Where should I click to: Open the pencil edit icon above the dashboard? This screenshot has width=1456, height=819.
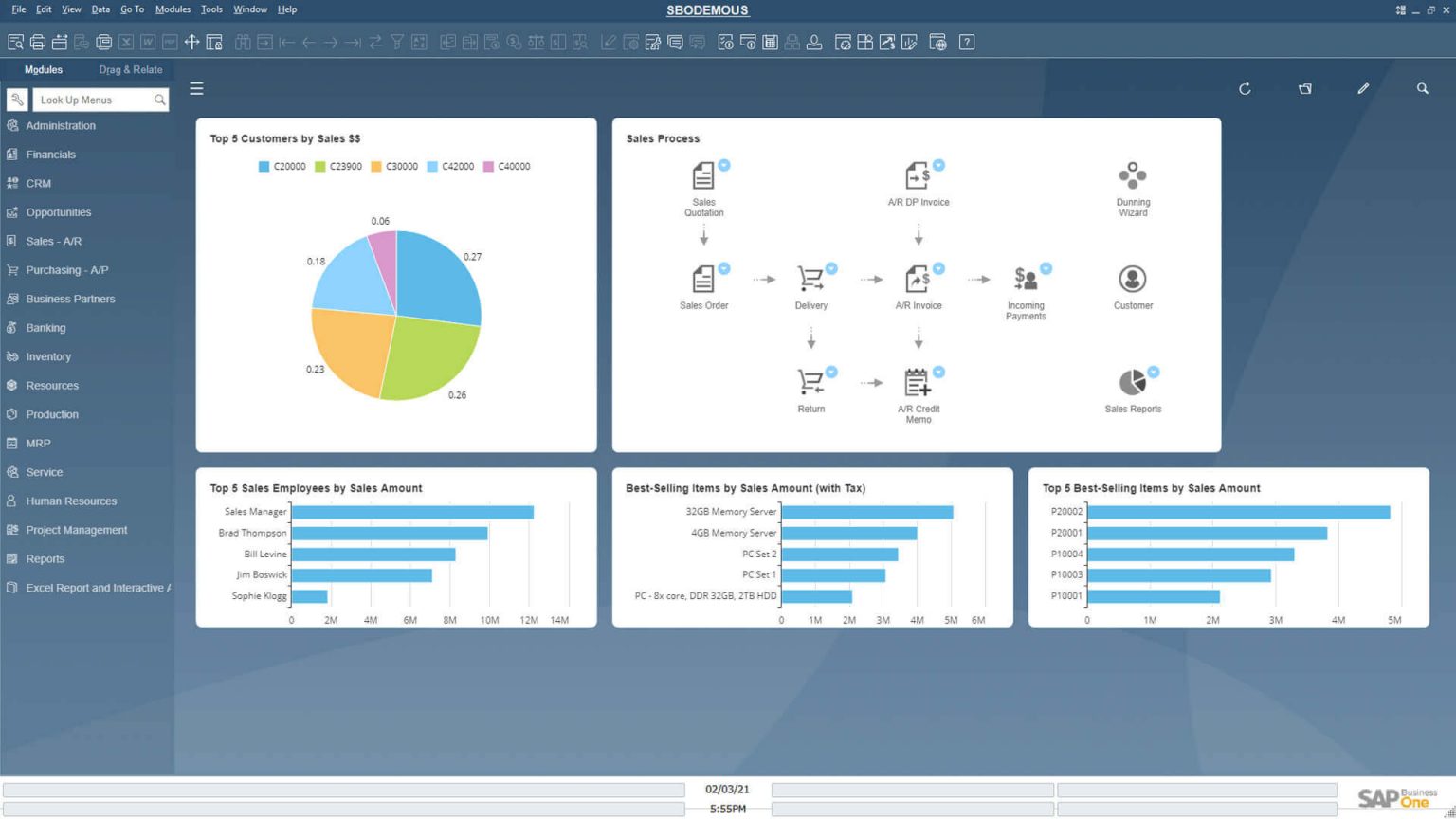tap(1363, 88)
